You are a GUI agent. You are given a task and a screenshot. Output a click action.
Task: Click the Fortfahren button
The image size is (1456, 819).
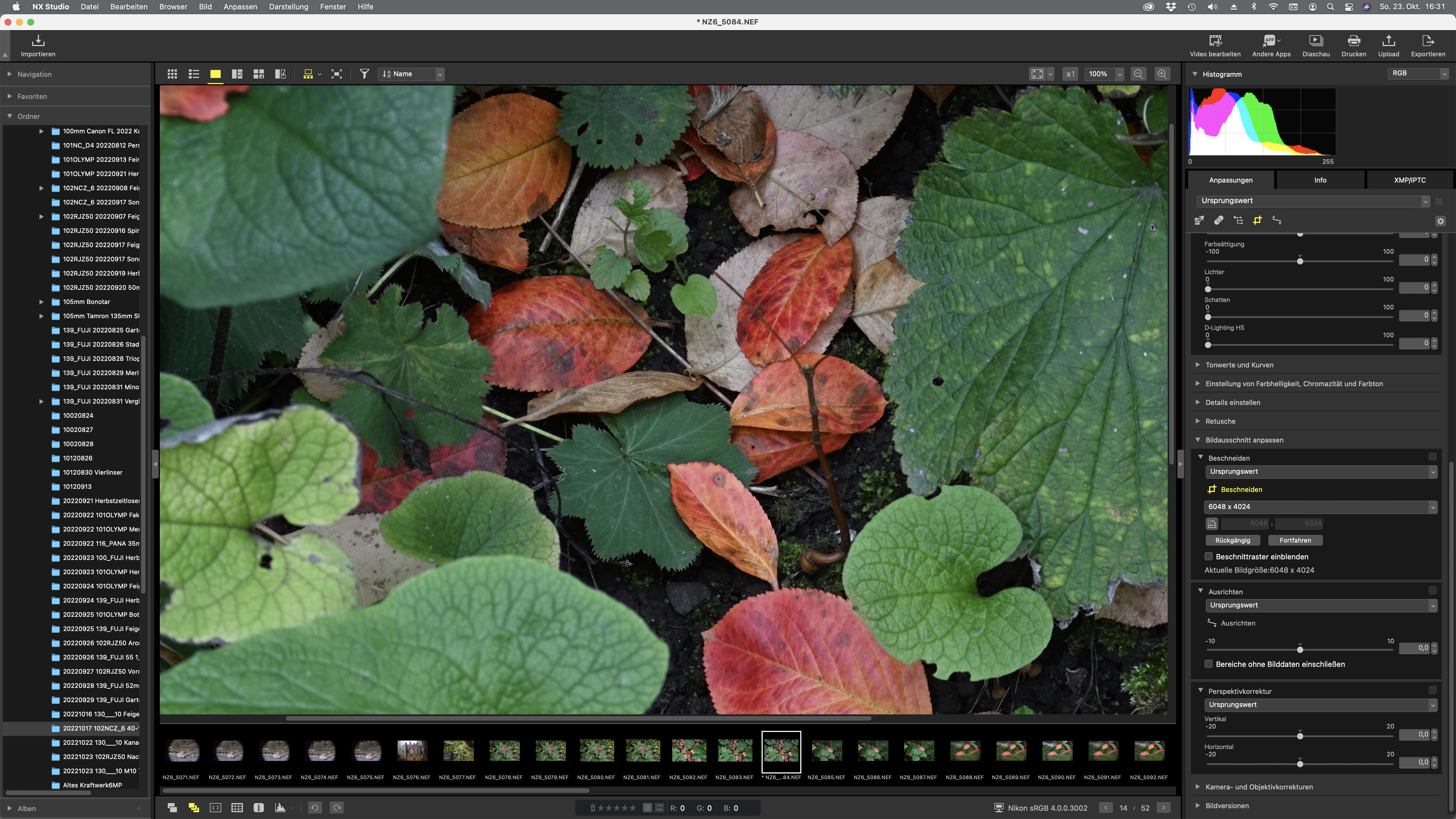1295,540
